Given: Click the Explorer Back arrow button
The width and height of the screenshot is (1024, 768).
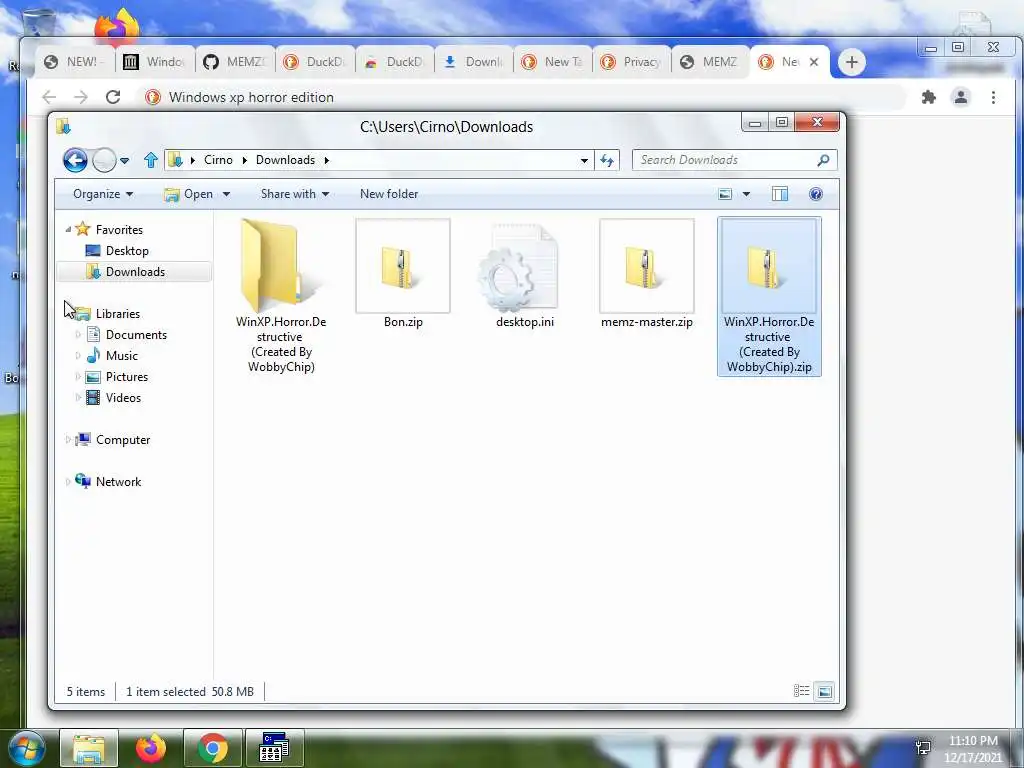Looking at the screenshot, I should 75,160.
